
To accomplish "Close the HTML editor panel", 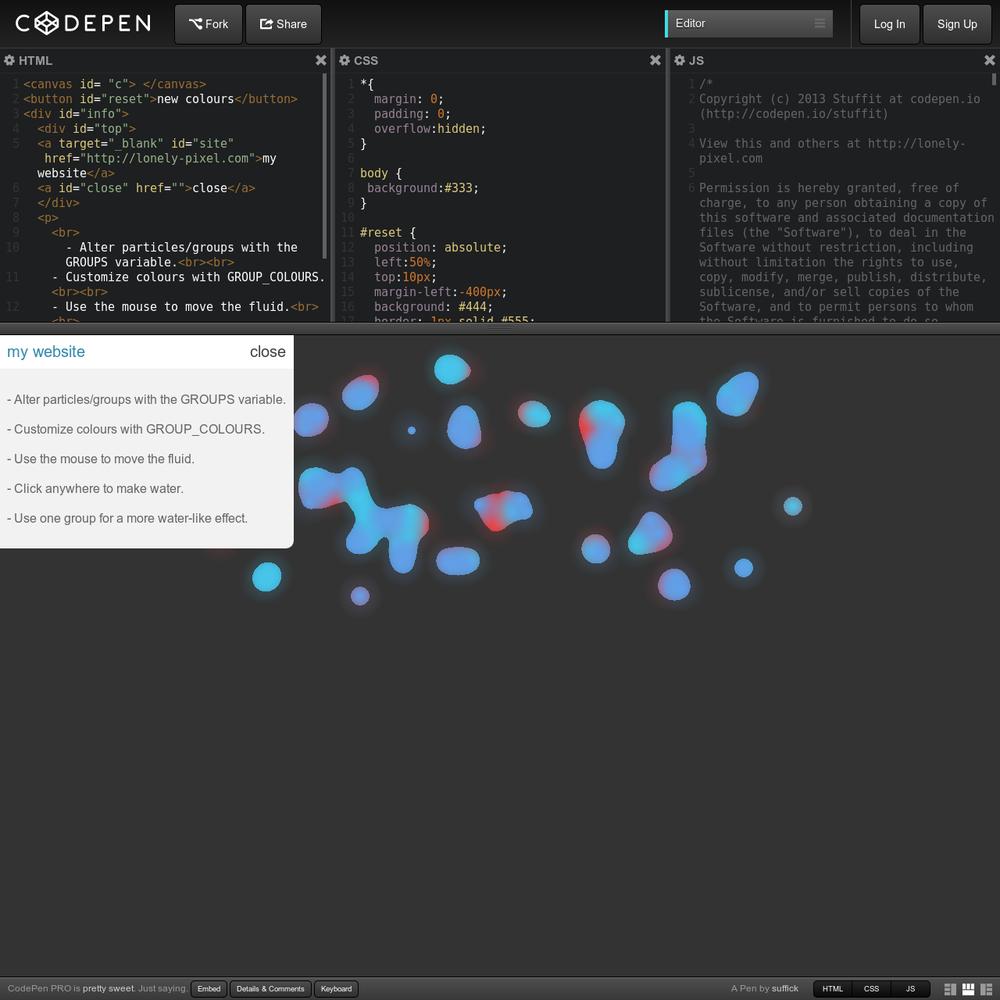I will coord(321,61).
